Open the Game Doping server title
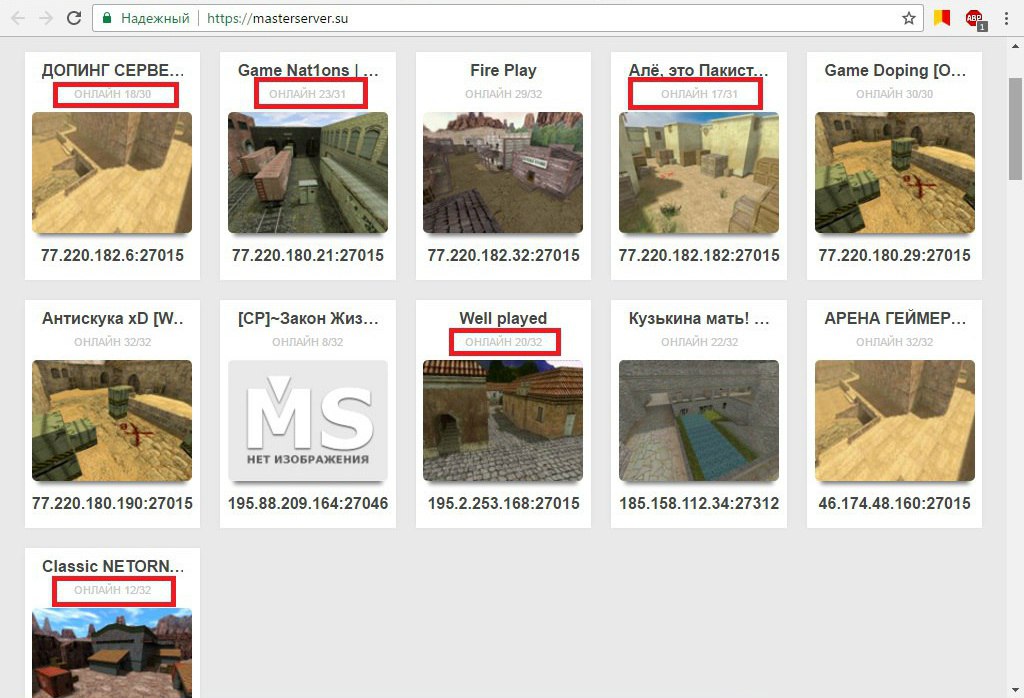The image size is (1024, 698). [895, 71]
